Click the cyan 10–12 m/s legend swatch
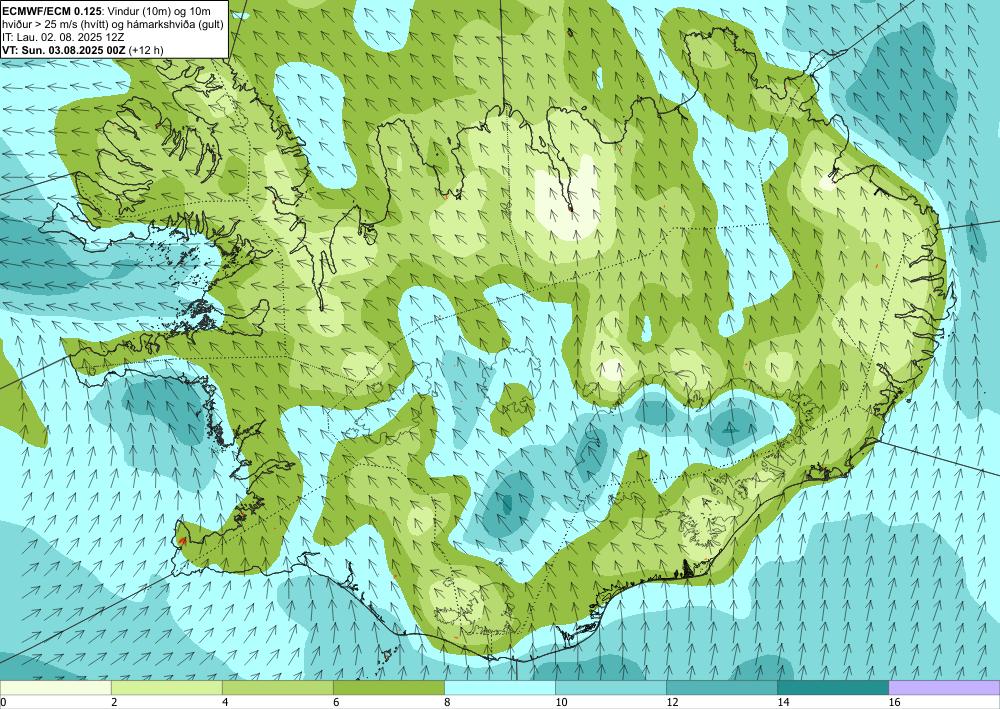Image resolution: width=1000 pixels, height=709 pixels. click(611, 687)
